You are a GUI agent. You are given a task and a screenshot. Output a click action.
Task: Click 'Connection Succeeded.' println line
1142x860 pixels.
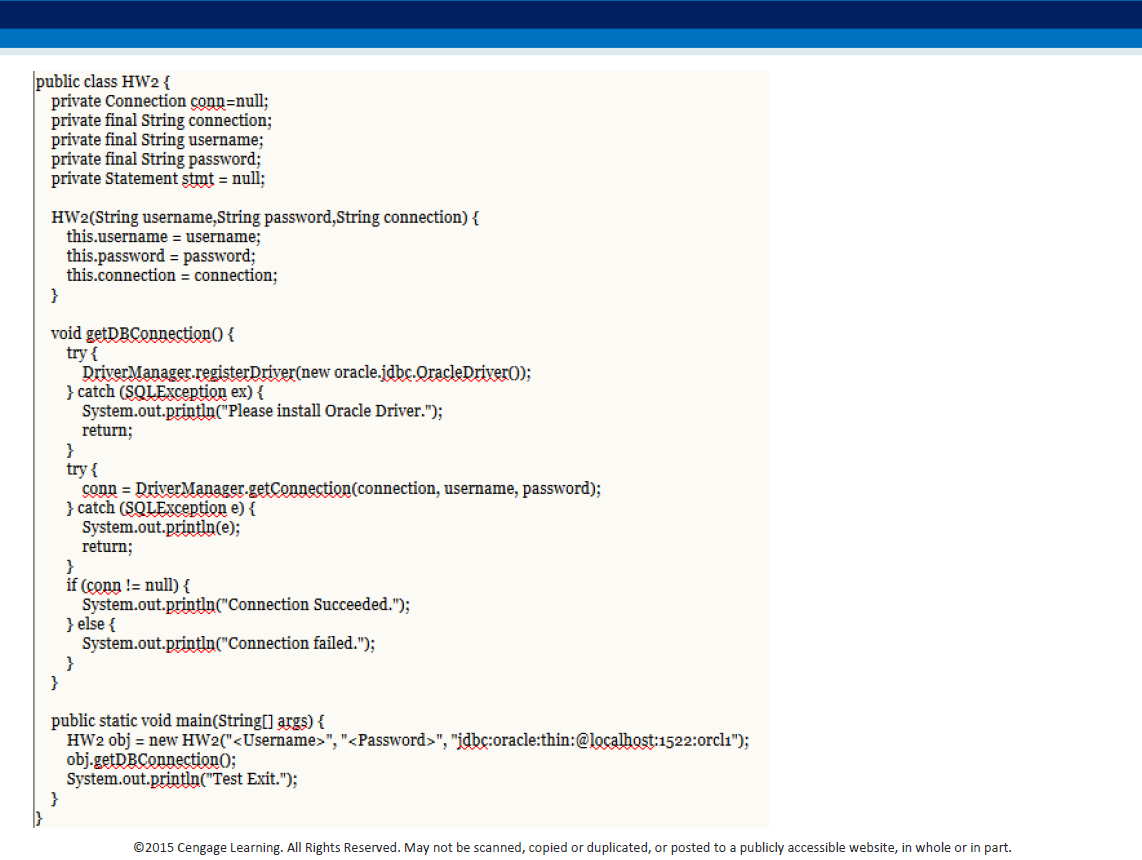[246, 604]
